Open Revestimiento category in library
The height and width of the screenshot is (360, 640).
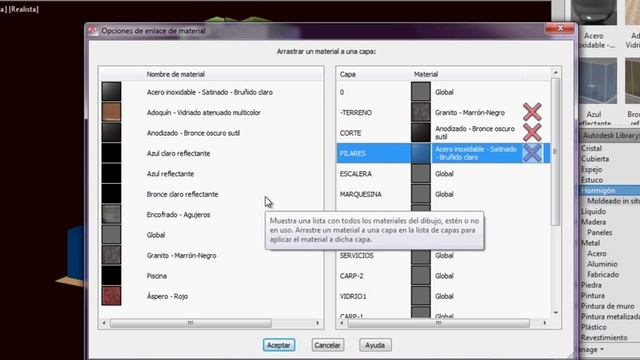604,338
